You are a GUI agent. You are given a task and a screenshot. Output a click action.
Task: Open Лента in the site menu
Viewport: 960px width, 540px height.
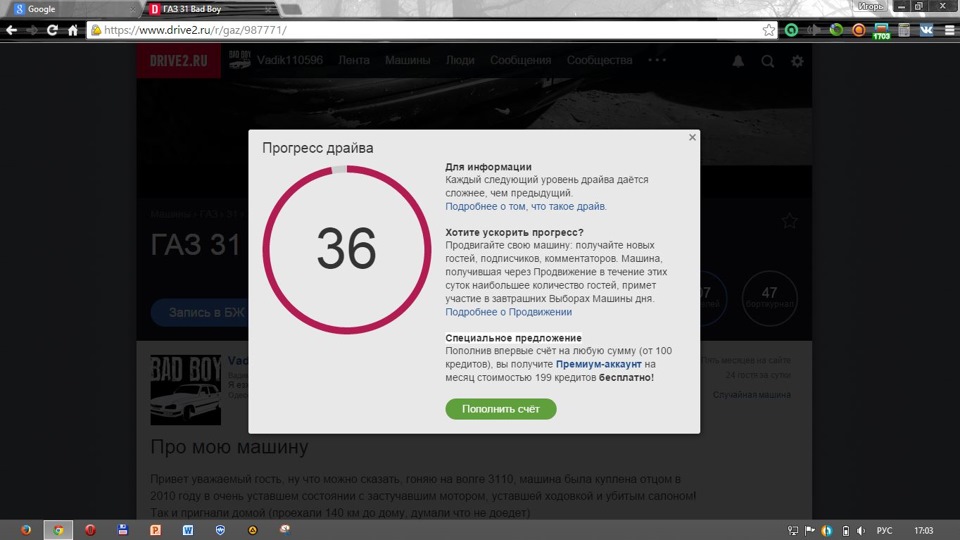[x=354, y=60]
